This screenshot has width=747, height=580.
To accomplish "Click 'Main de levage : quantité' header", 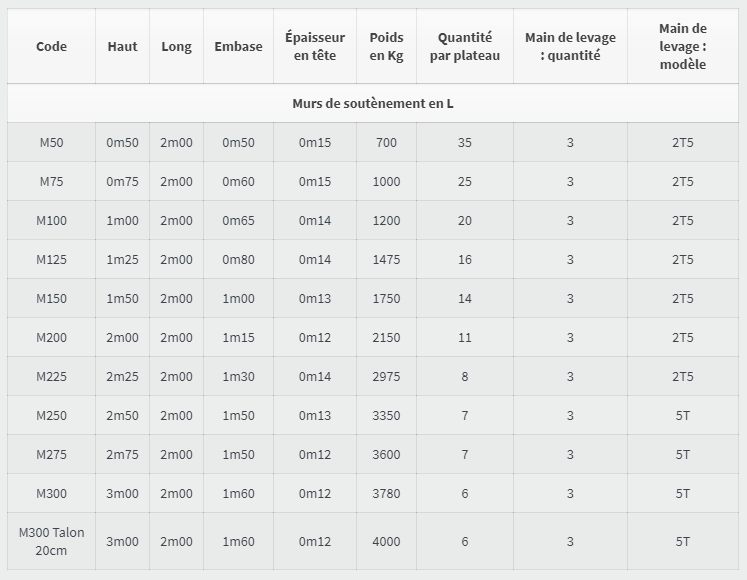I will [x=570, y=46].
